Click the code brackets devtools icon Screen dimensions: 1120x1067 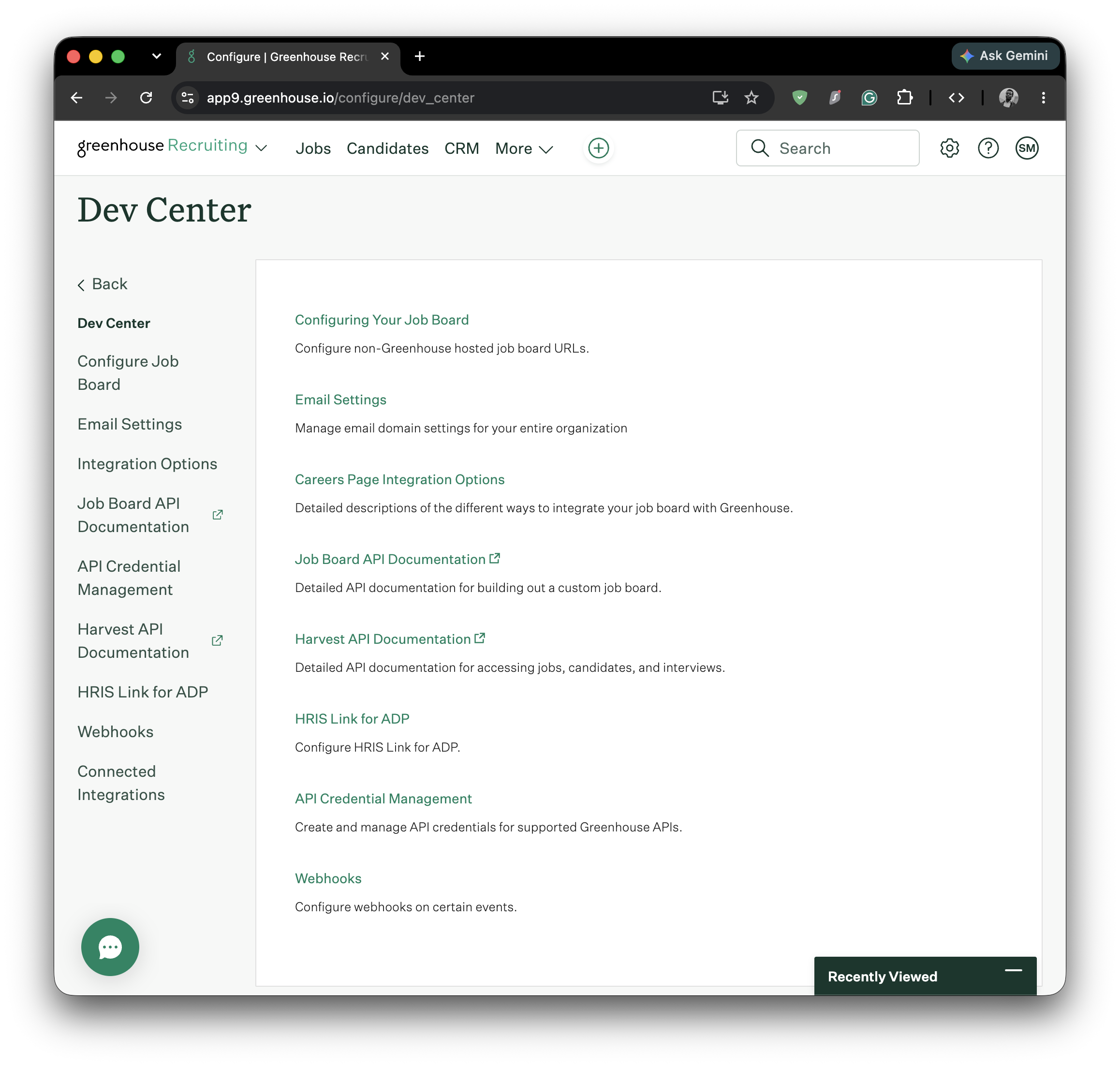click(956, 98)
